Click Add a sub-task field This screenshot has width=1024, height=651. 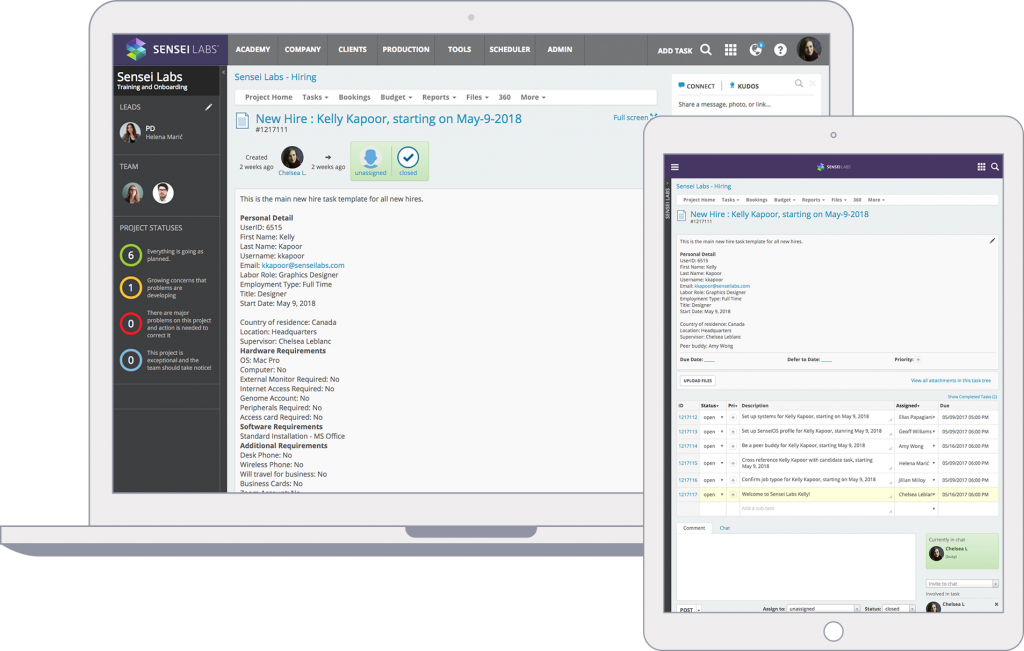816,509
